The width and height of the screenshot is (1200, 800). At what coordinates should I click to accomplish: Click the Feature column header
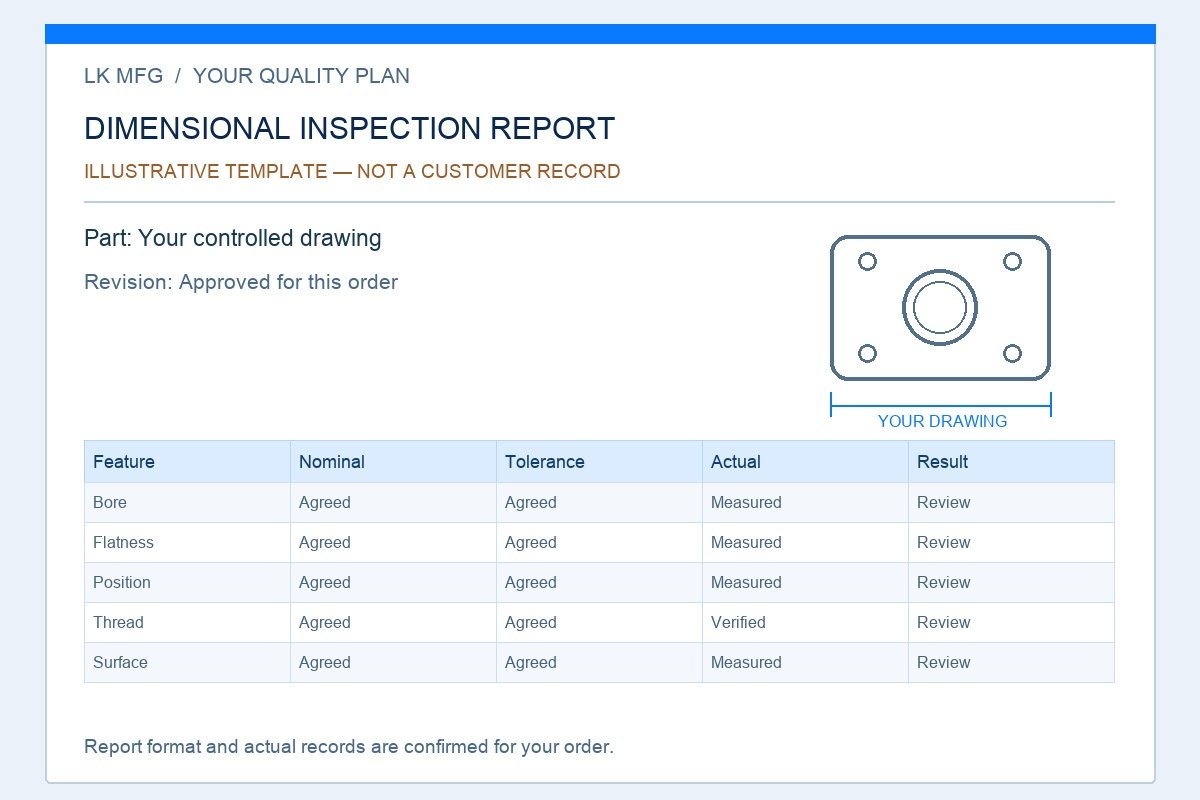187,462
